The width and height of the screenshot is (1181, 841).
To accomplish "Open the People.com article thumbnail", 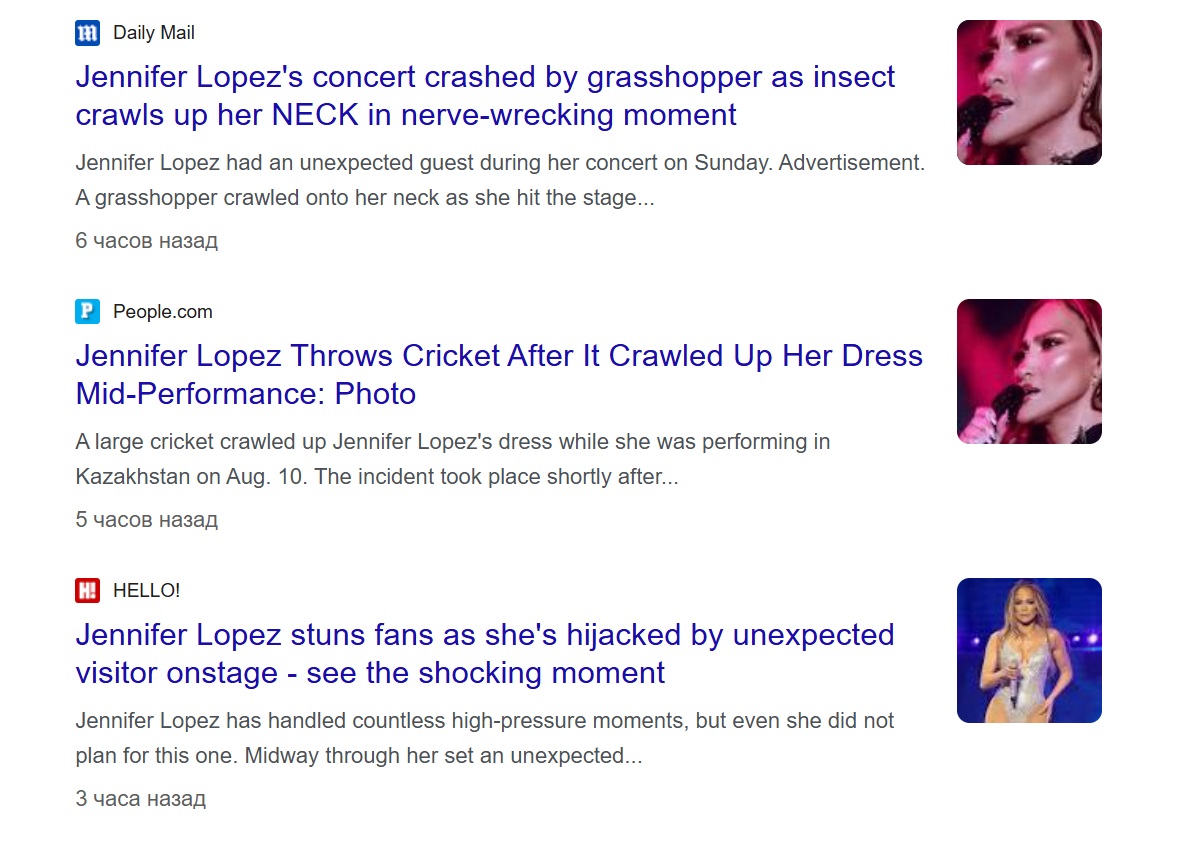I will [1029, 371].
